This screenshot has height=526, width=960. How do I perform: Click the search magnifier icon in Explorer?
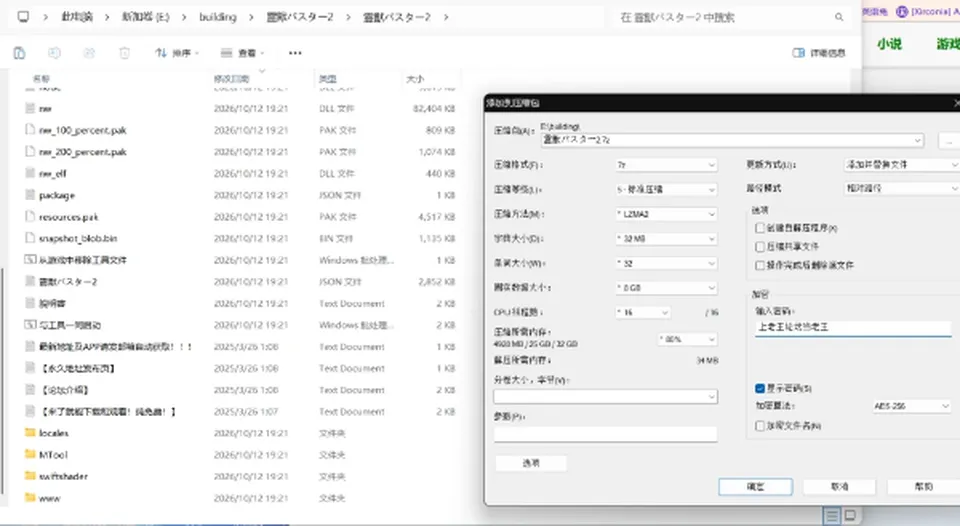coord(839,17)
